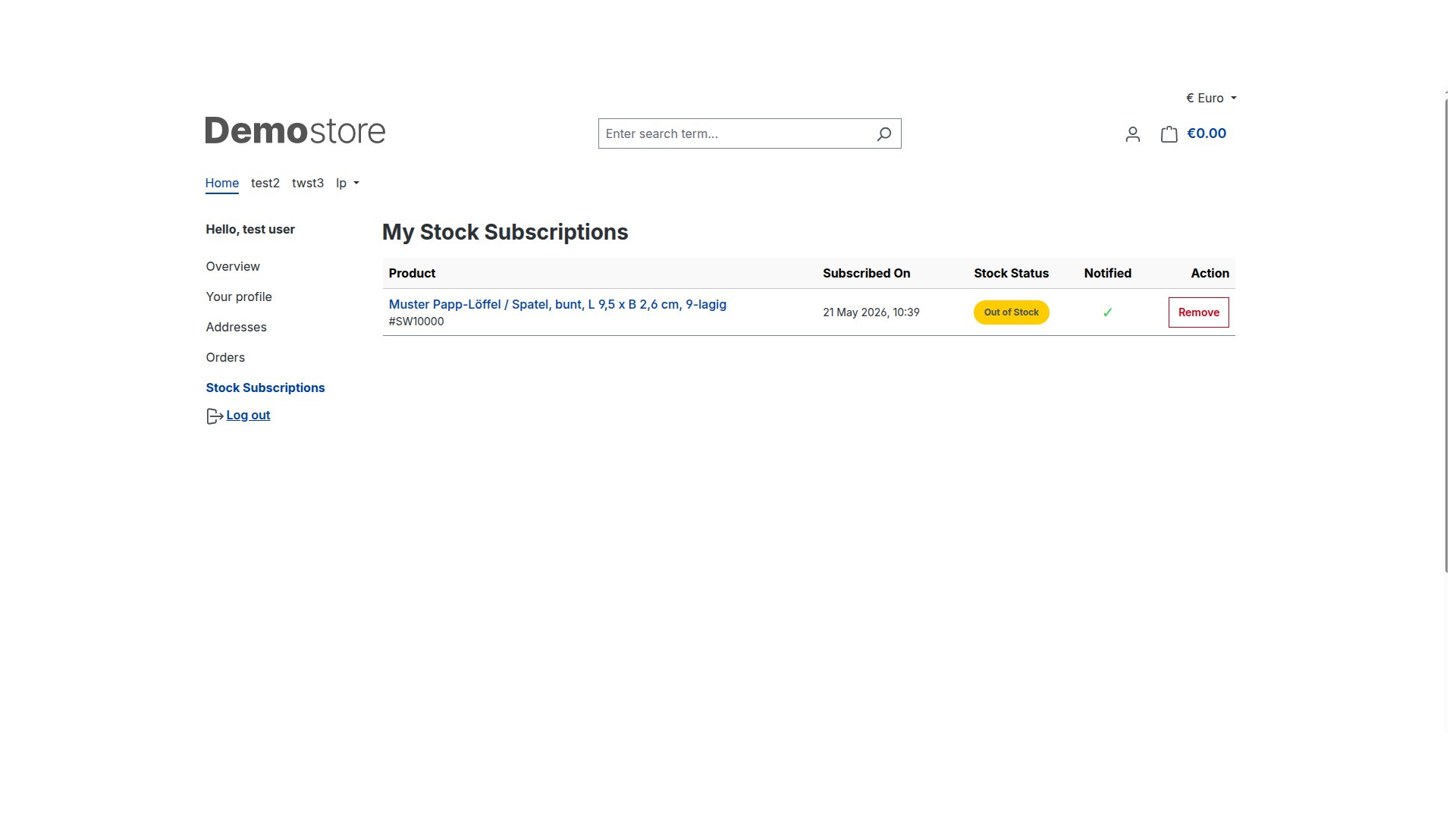This screenshot has width=1456, height=819.
Task: Click the search magnifier icon
Action: pyautogui.click(x=883, y=134)
